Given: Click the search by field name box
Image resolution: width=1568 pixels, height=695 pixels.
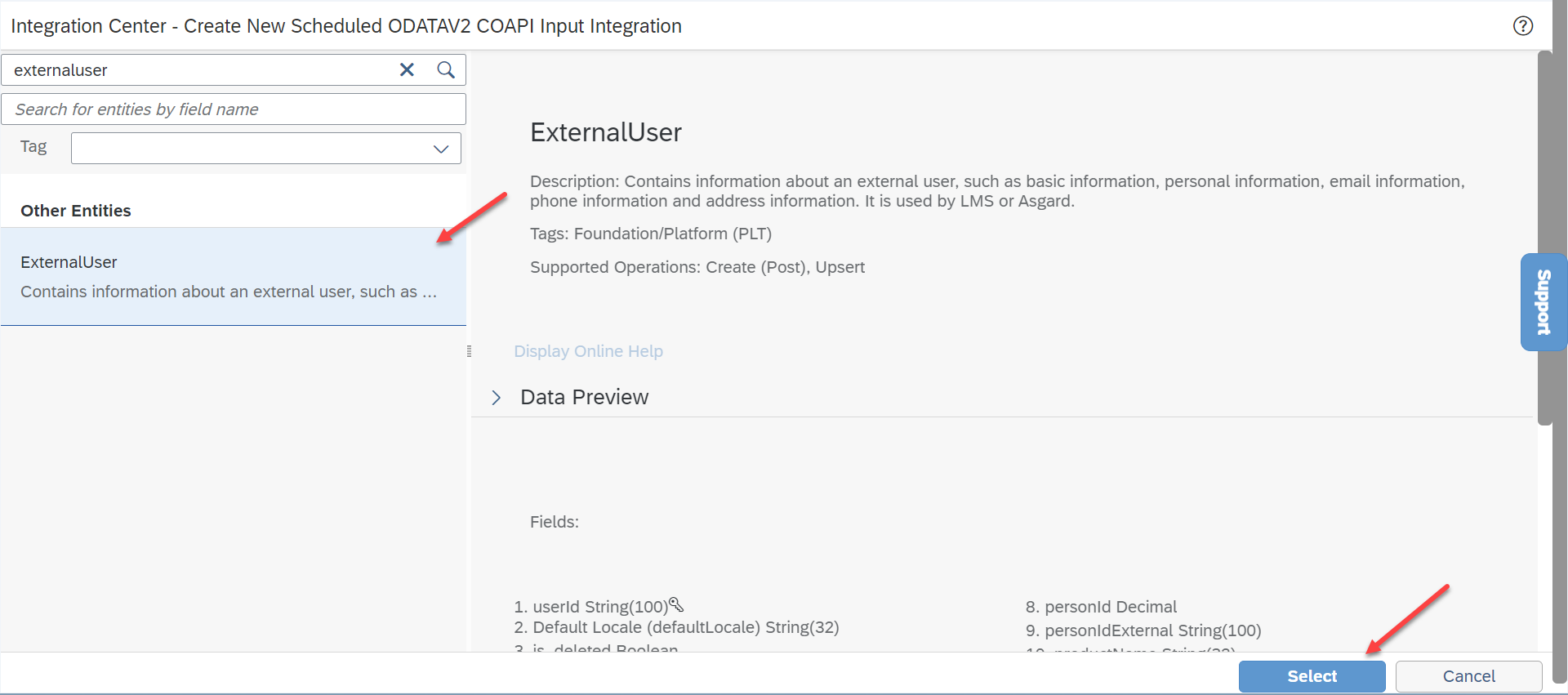Looking at the screenshot, I should (234, 109).
